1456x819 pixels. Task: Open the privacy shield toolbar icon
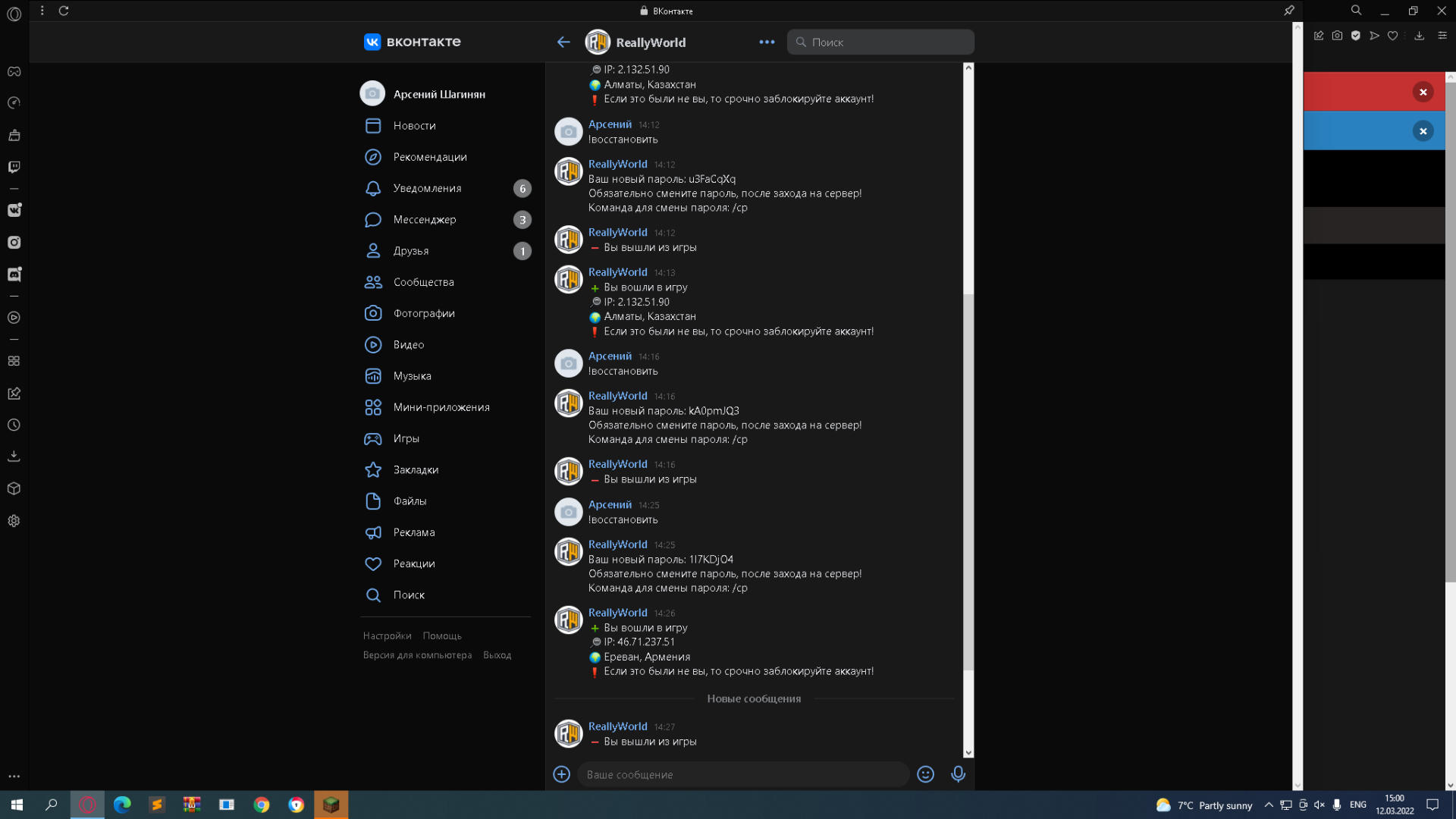pyautogui.click(x=1356, y=36)
